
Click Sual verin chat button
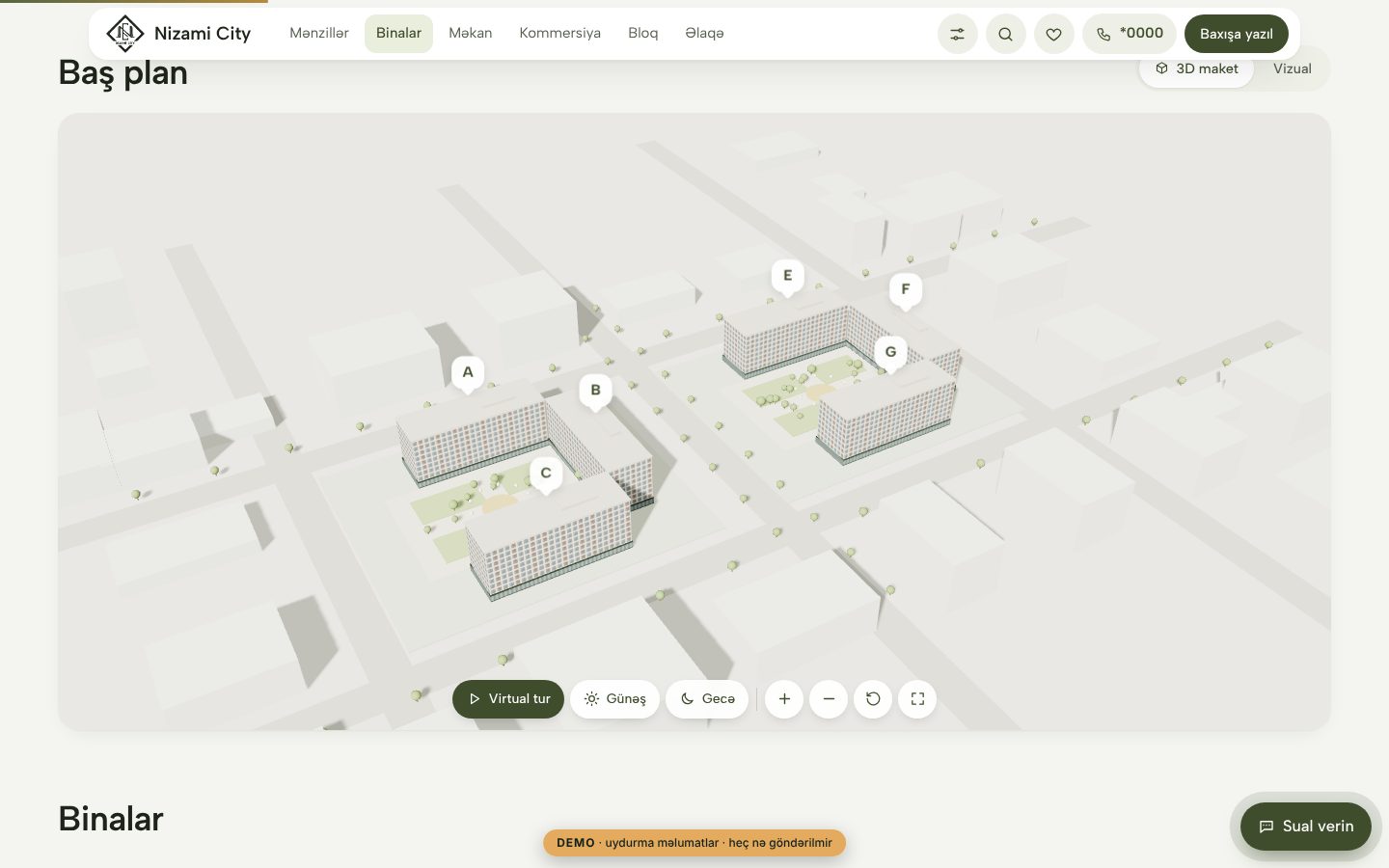[1306, 827]
